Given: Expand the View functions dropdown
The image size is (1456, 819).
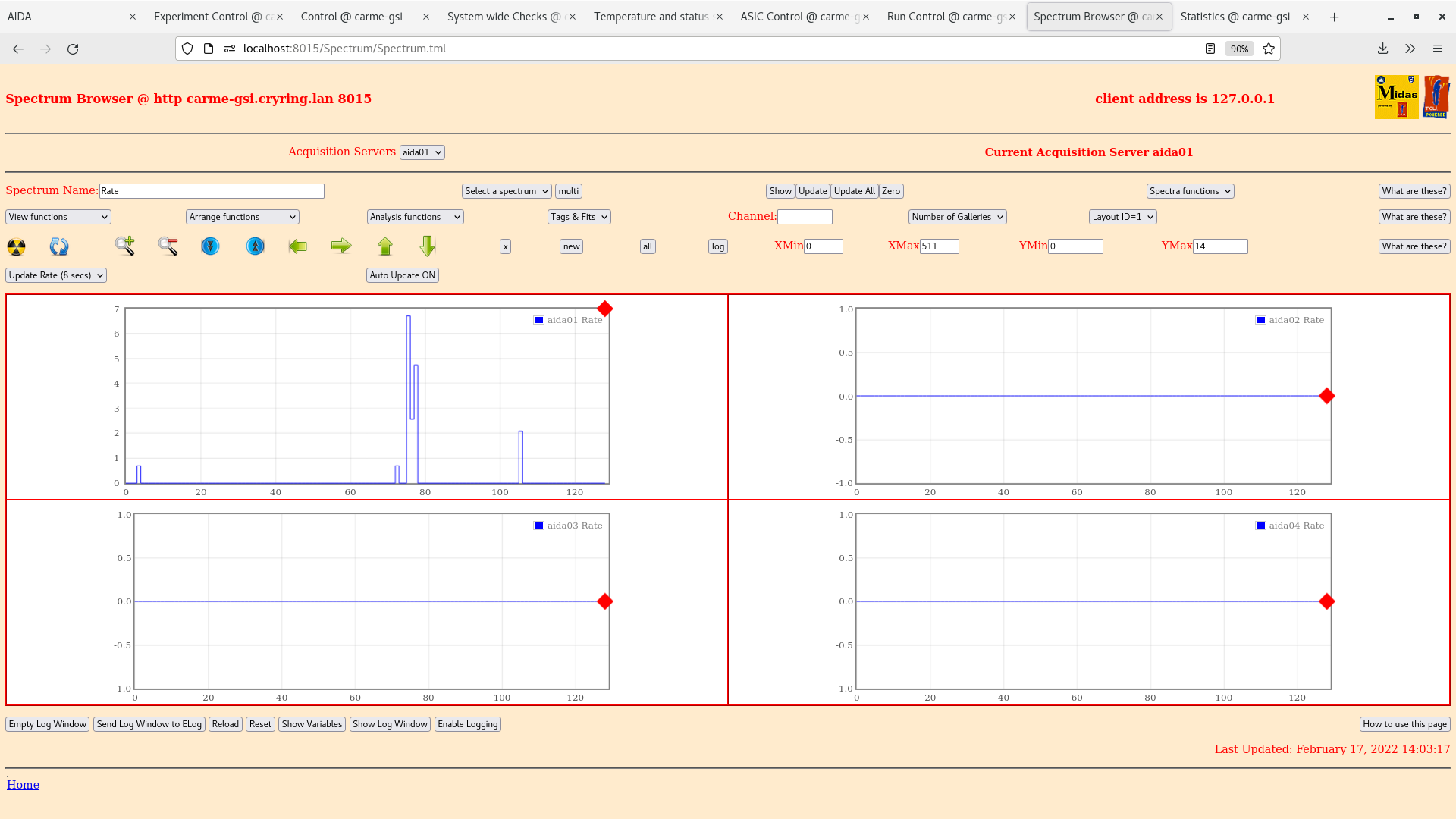Looking at the screenshot, I should (58, 217).
